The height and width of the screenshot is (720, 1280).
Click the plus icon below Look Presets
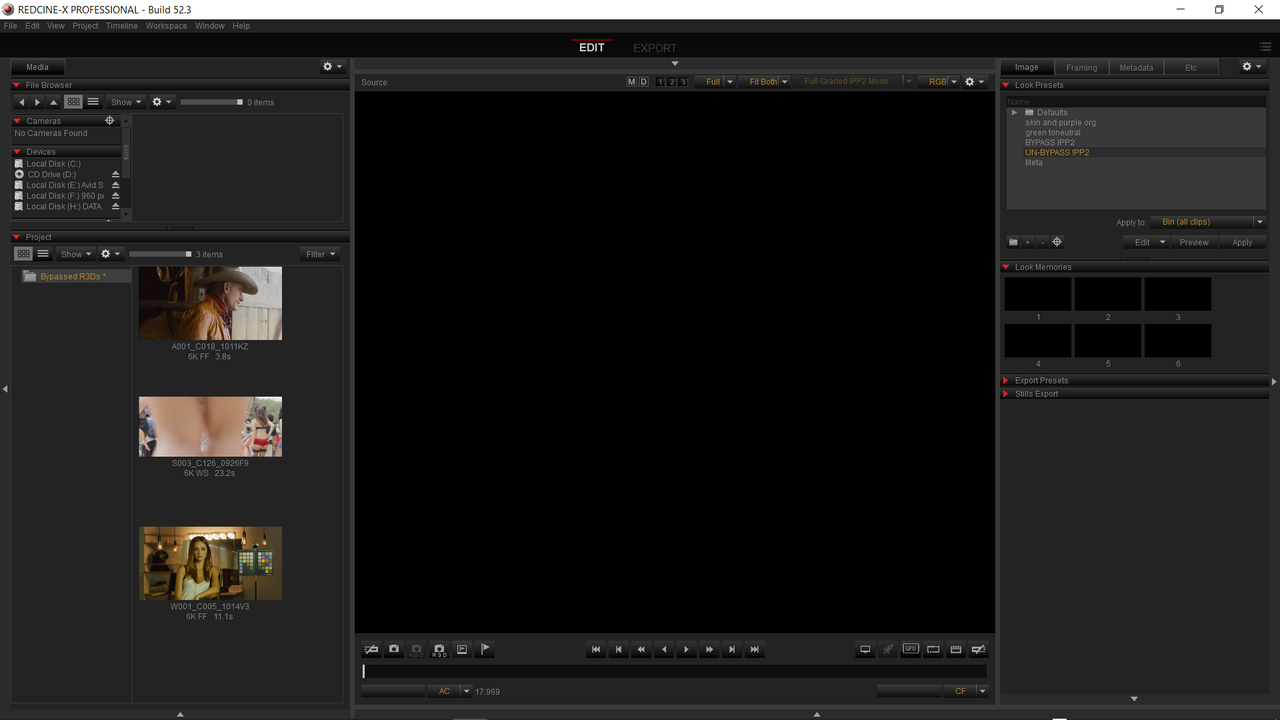point(1027,242)
